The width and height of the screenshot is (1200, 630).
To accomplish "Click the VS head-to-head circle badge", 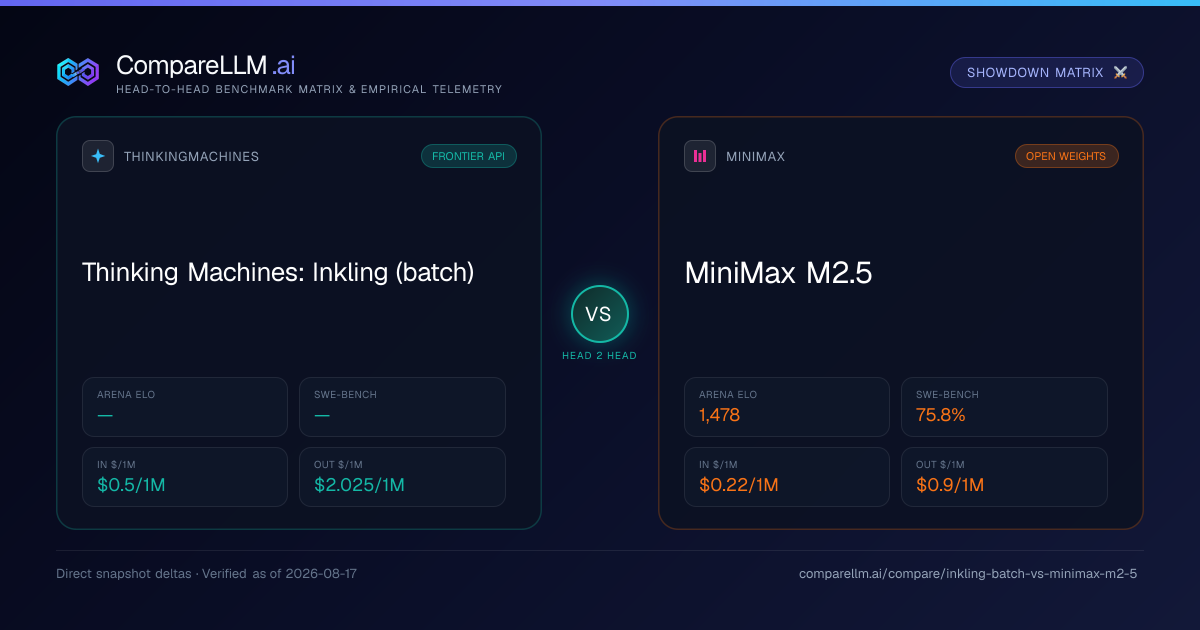I will coord(600,314).
